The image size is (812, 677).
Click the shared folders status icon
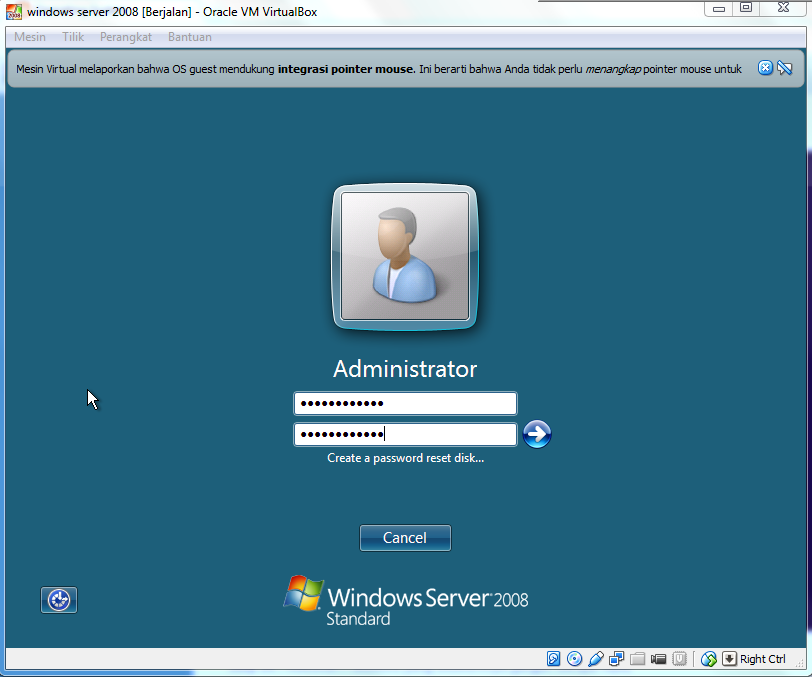(x=637, y=659)
